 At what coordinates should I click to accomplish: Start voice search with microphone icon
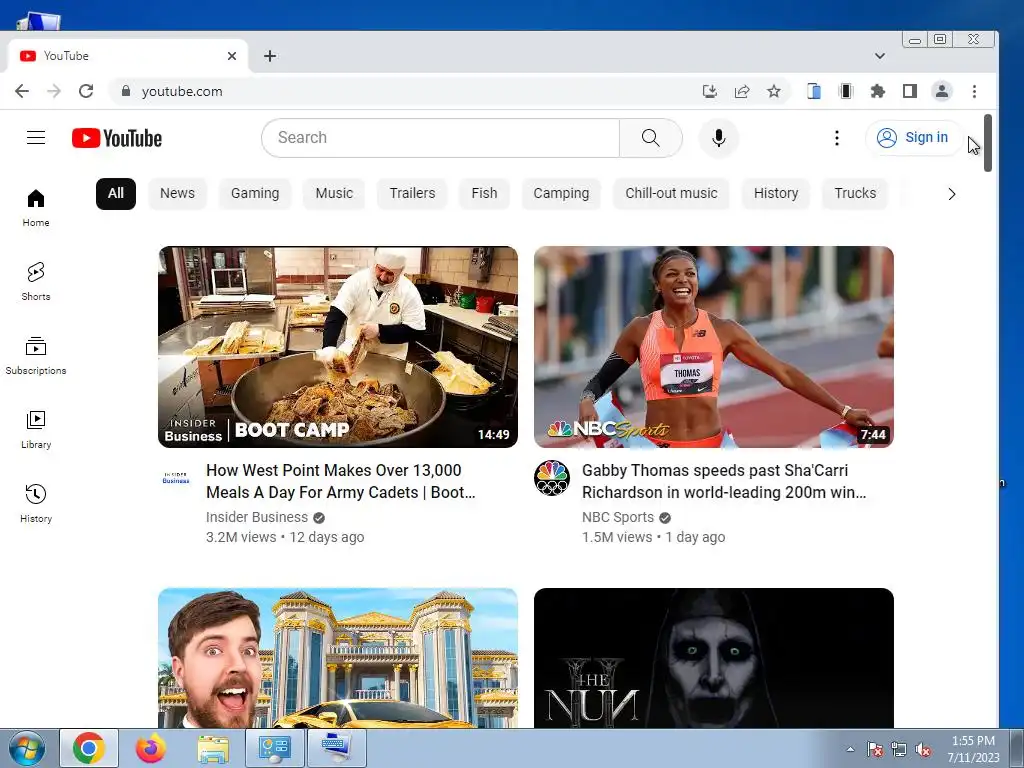718,138
